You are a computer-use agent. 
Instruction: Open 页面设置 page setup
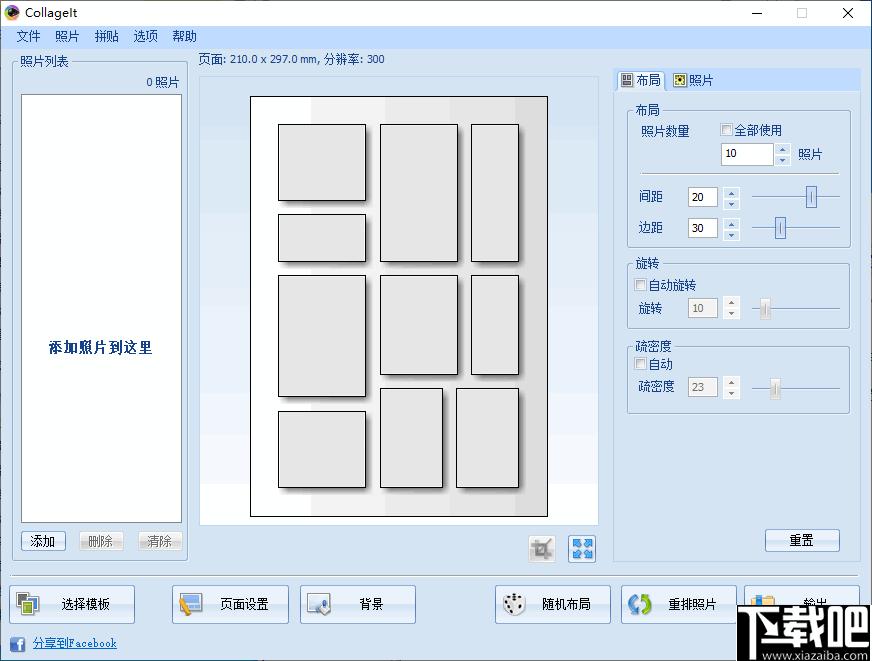(230, 604)
